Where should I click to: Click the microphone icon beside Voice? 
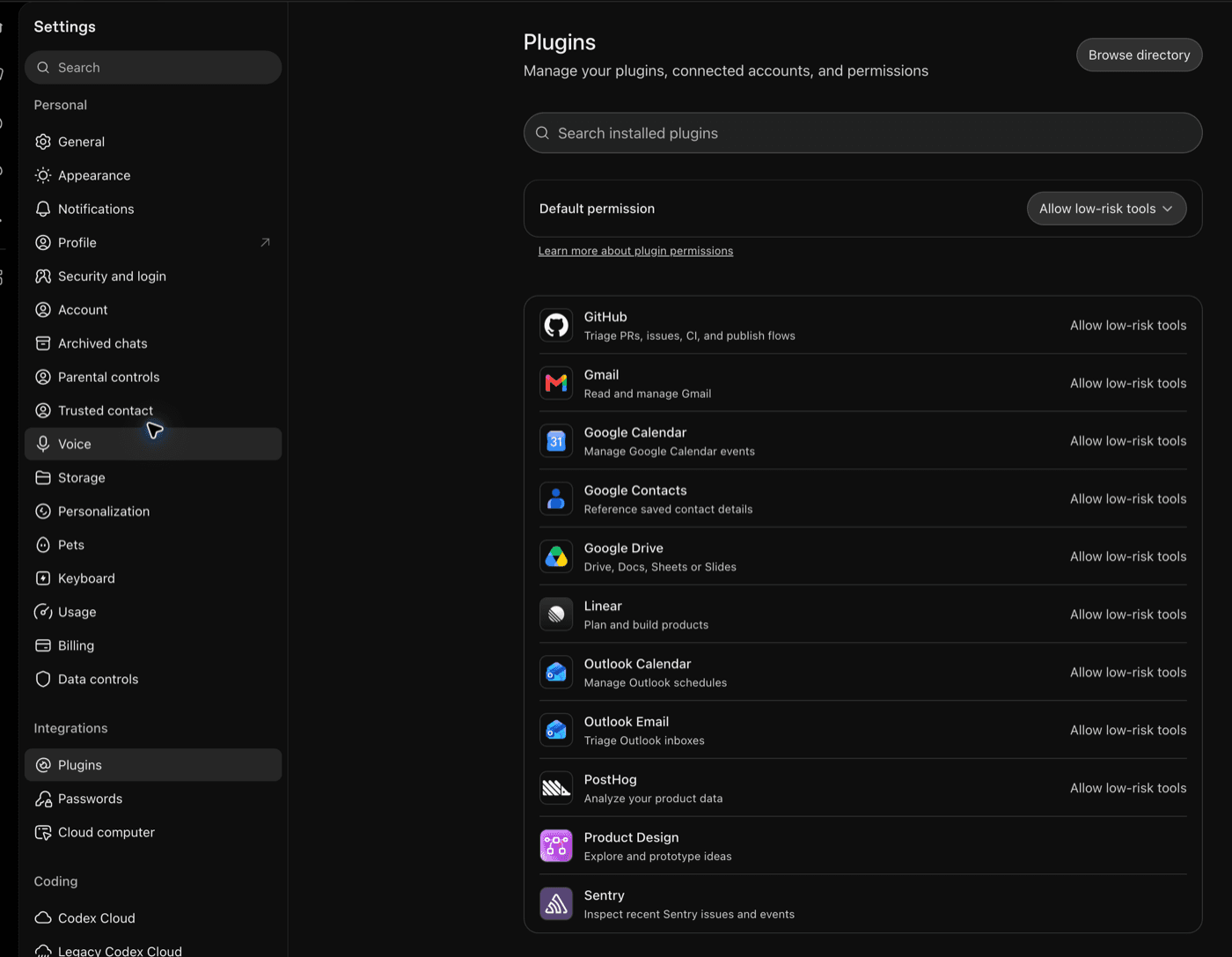coord(43,444)
